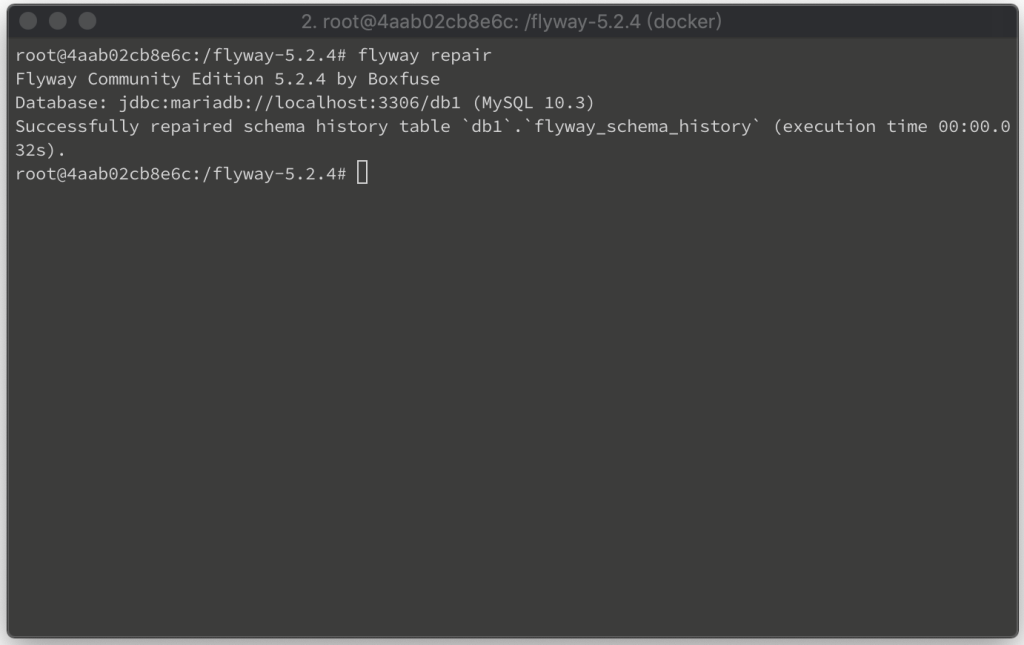The width and height of the screenshot is (1024, 645).
Task: Click the gray minimize window button
Action: (x=57, y=22)
